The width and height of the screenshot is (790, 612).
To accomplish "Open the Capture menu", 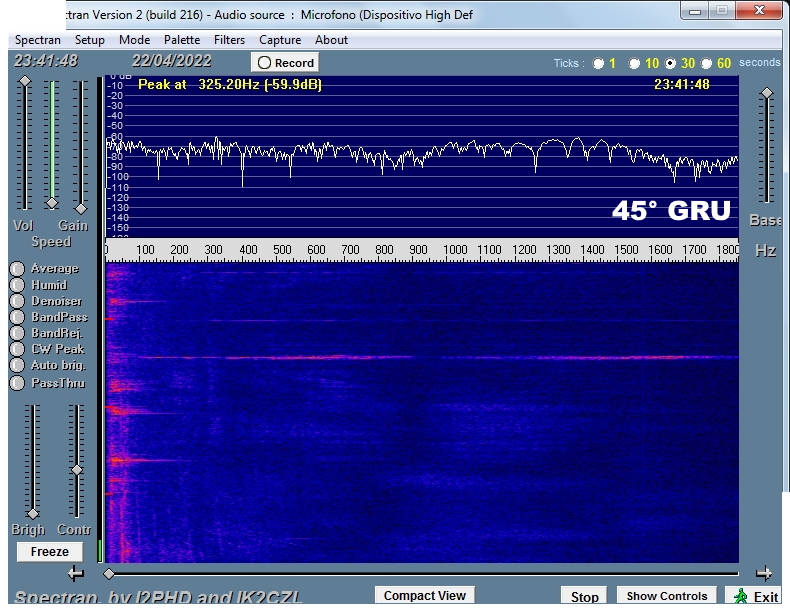I will 280,40.
